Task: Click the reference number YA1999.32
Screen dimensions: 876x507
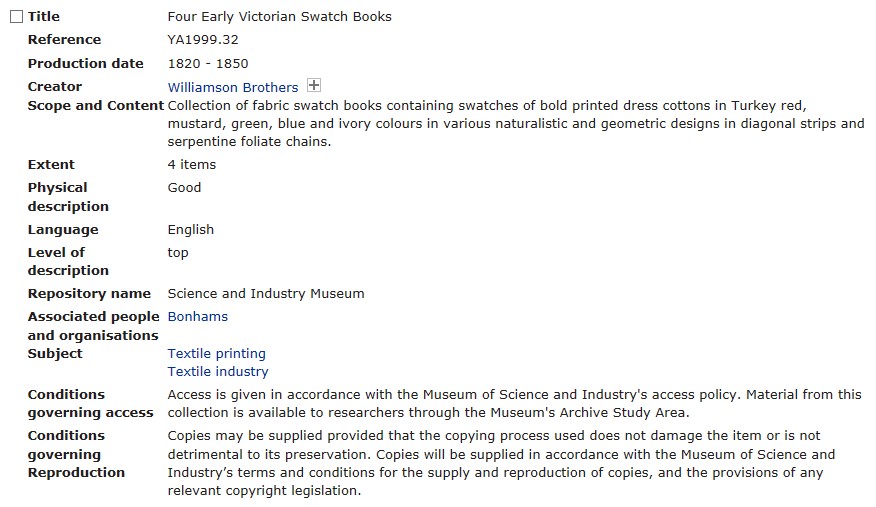Action: (202, 40)
